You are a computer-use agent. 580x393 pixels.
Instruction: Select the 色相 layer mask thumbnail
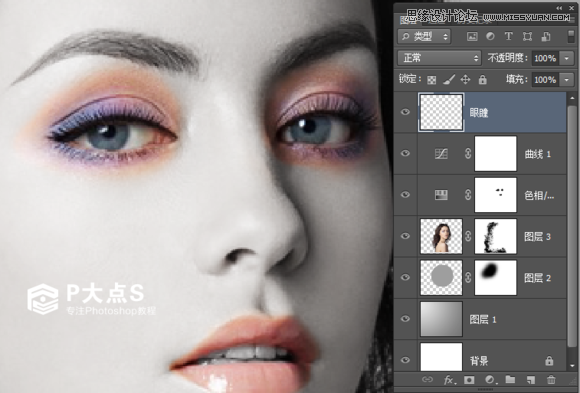point(495,195)
